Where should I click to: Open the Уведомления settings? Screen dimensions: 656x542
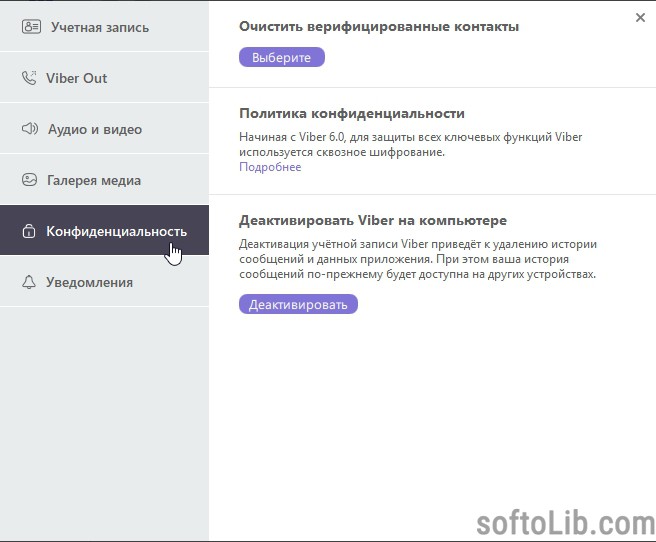click(104, 282)
